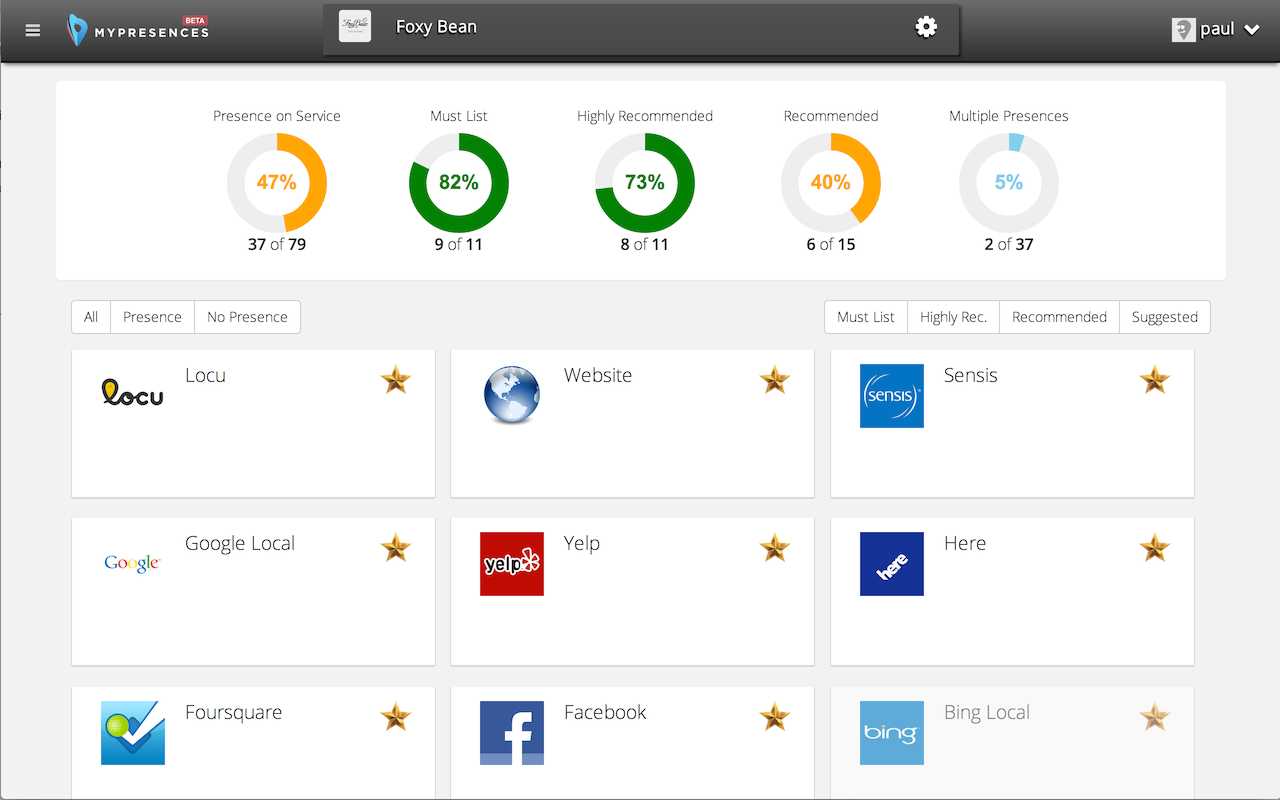This screenshot has height=800, width=1280.
Task: Click the MyPresences logo
Action: pos(138,30)
